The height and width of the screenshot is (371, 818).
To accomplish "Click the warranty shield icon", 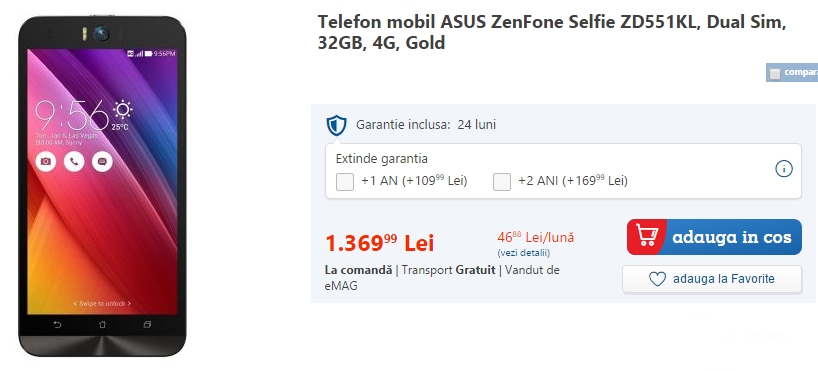I will click(336, 126).
